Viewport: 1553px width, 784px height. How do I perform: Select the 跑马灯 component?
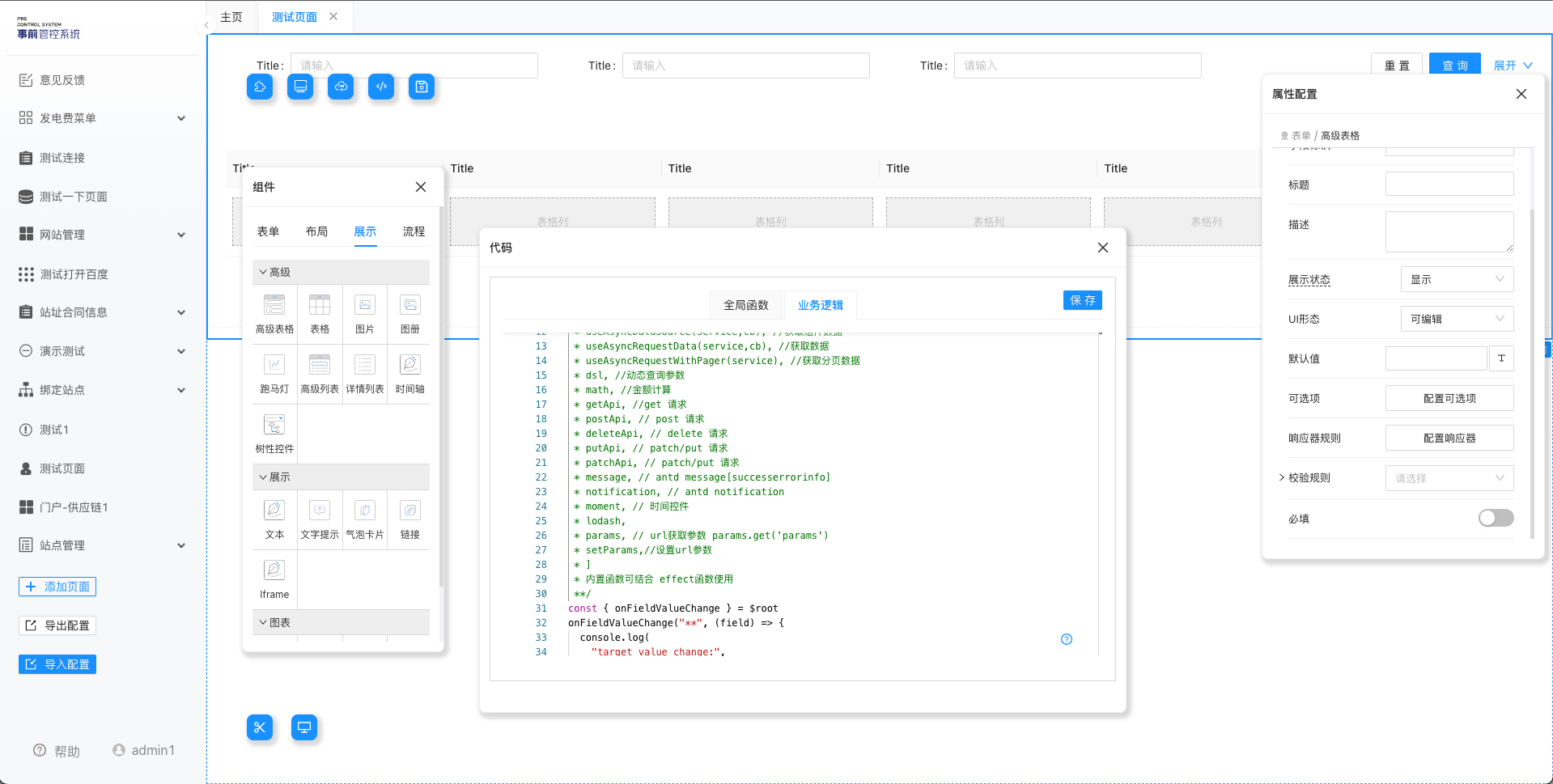coord(274,374)
